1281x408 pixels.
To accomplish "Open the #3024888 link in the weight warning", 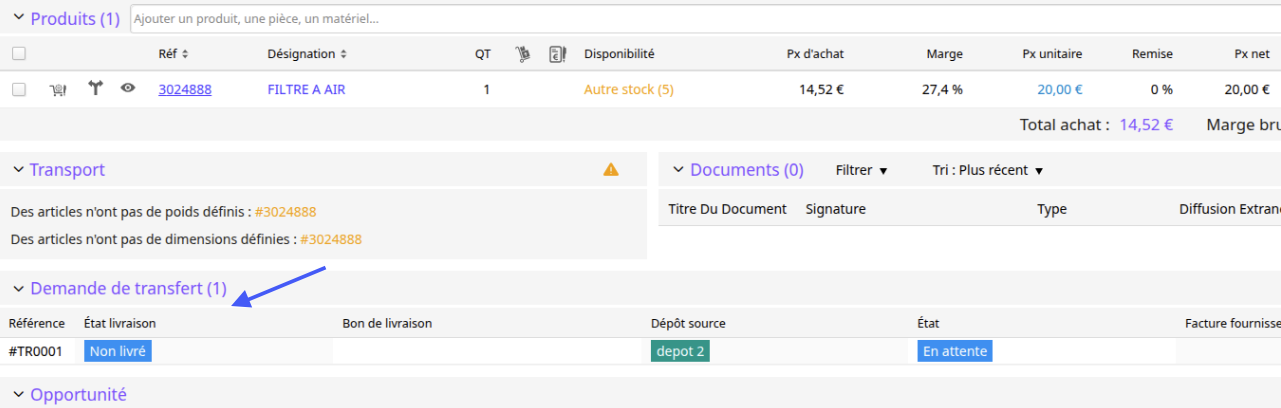I will coord(286,212).
